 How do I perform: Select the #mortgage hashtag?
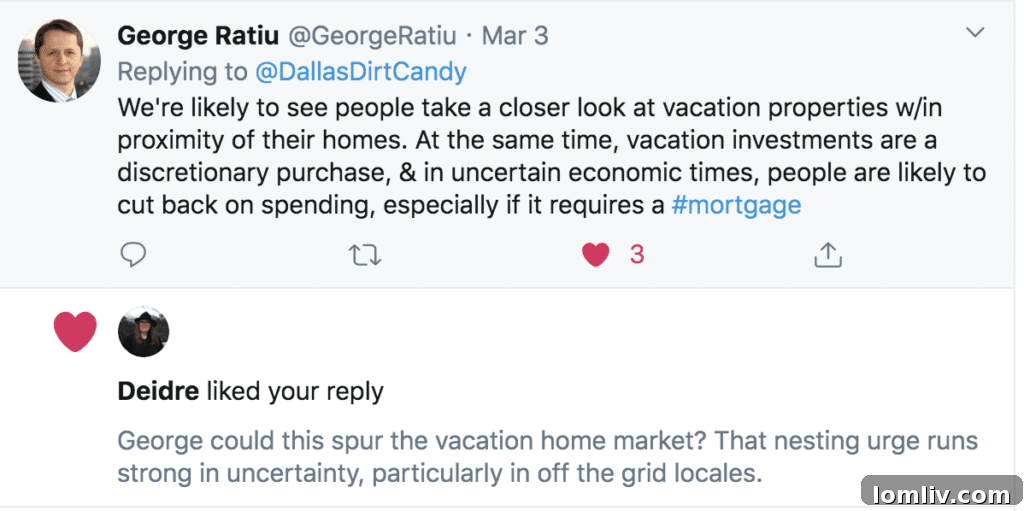(x=736, y=205)
